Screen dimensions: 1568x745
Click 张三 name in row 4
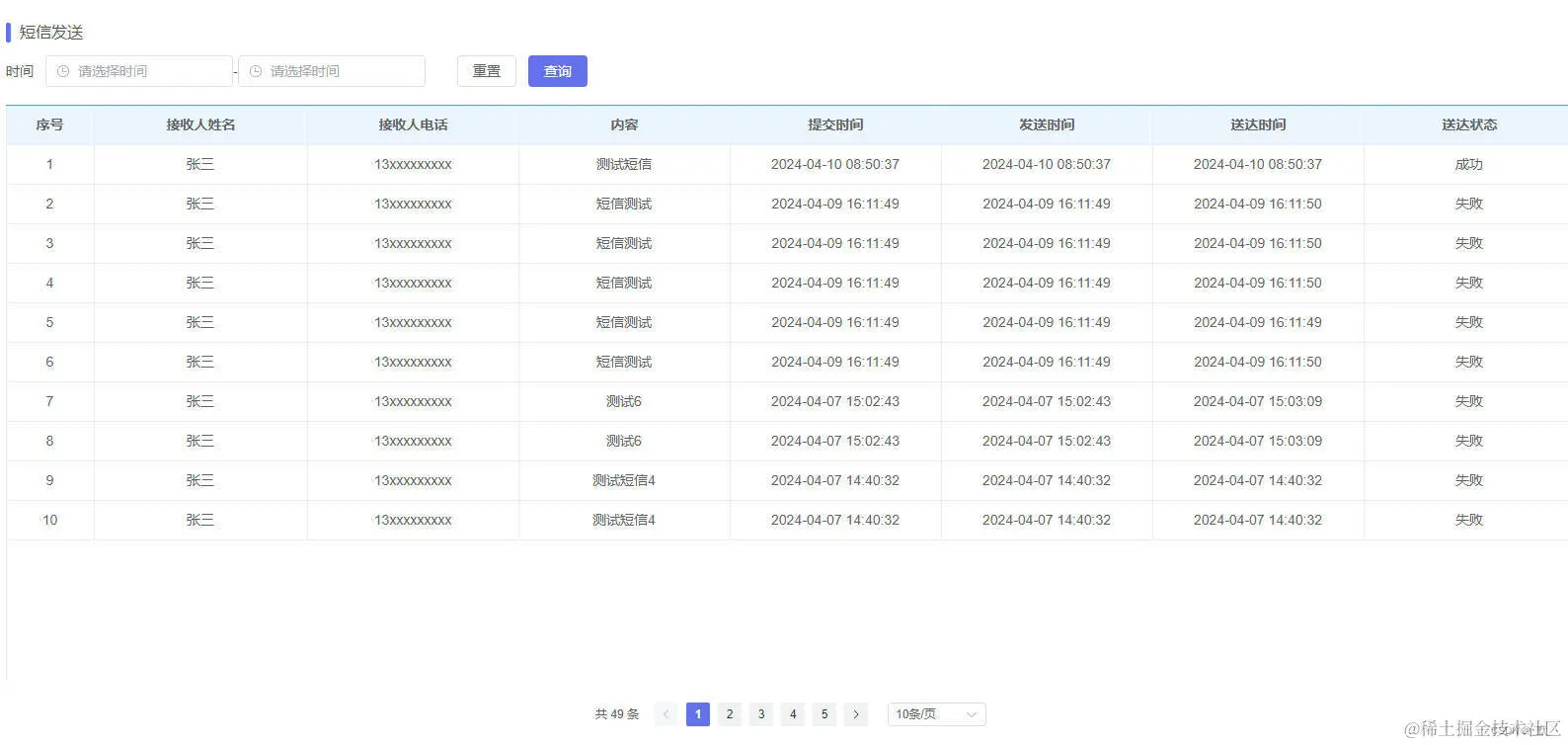200,283
